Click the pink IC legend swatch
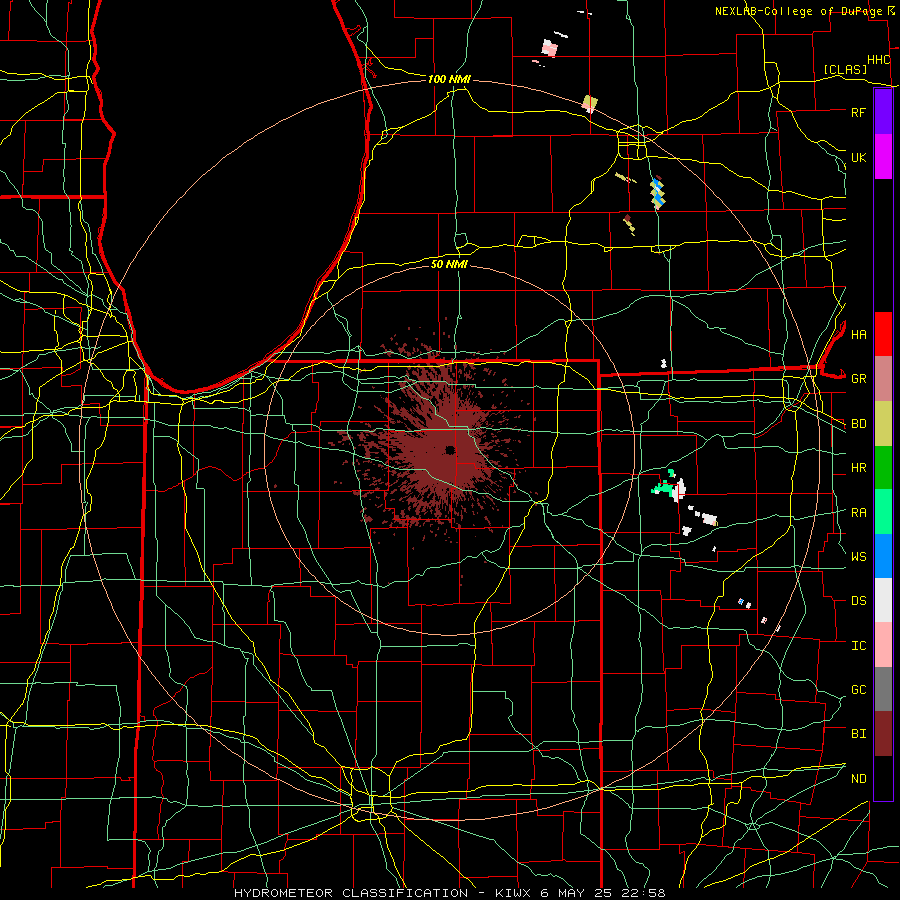 [x=883, y=645]
